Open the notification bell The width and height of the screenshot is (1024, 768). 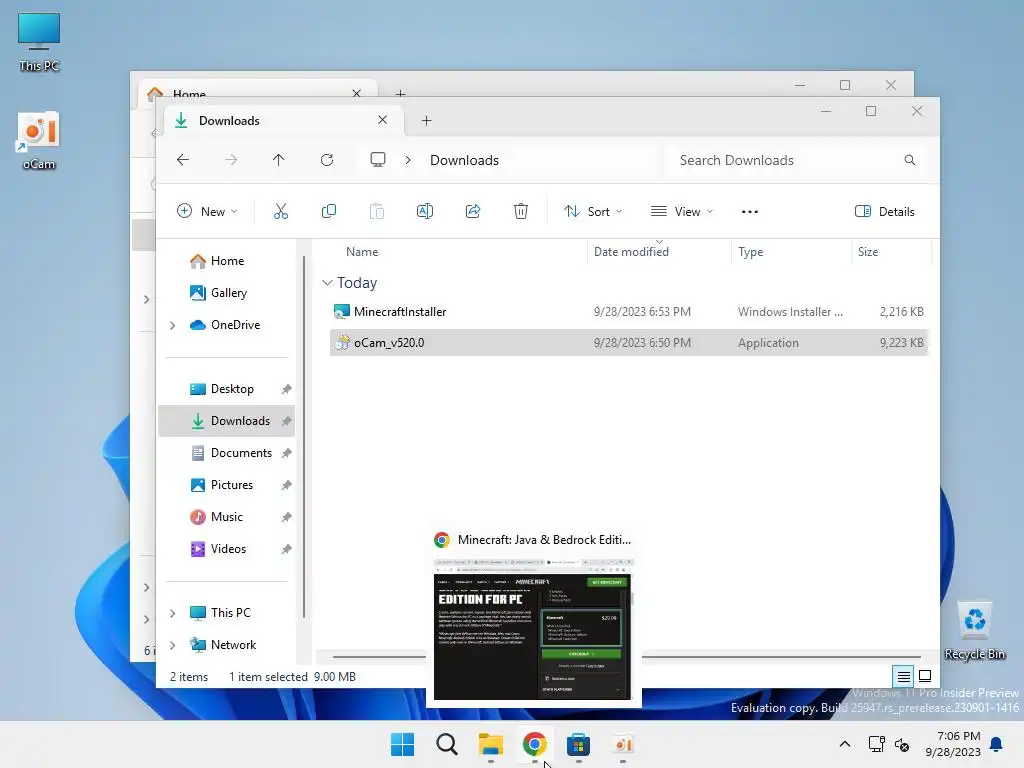(x=997, y=744)
